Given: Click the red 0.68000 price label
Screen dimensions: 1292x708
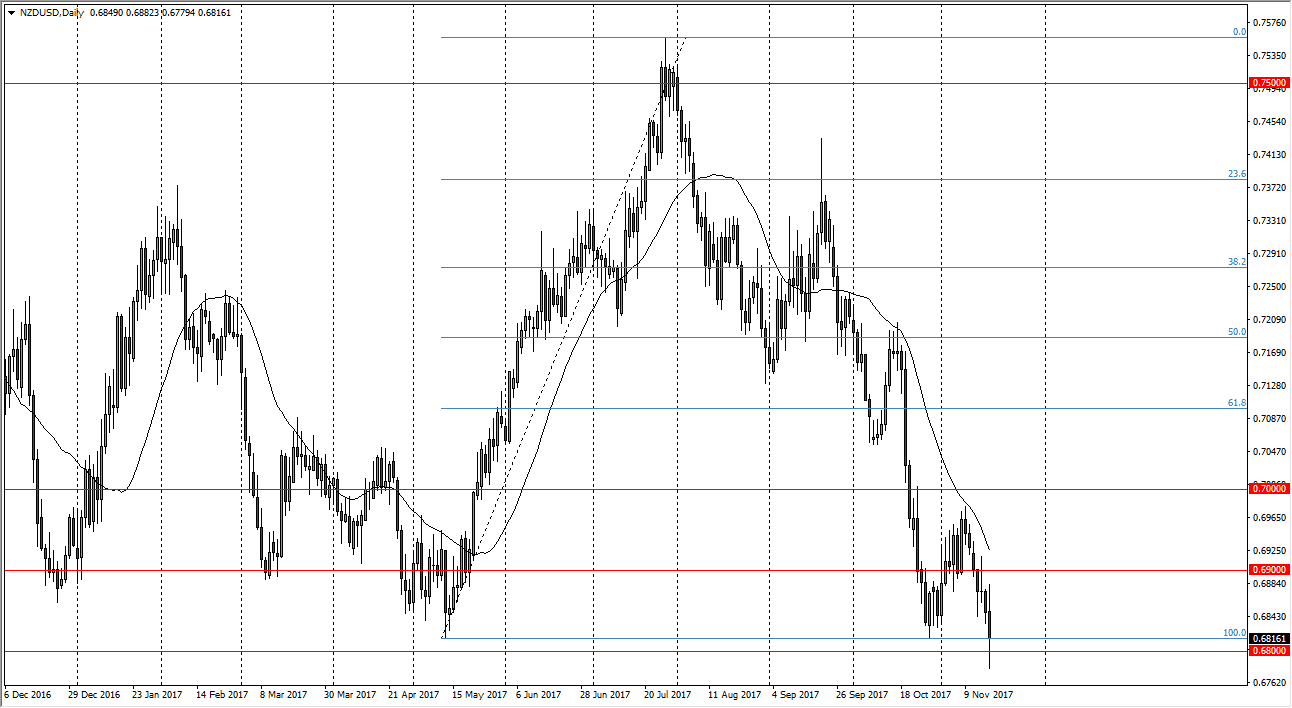Looking at the screenshot, I should coord(1268,651).
